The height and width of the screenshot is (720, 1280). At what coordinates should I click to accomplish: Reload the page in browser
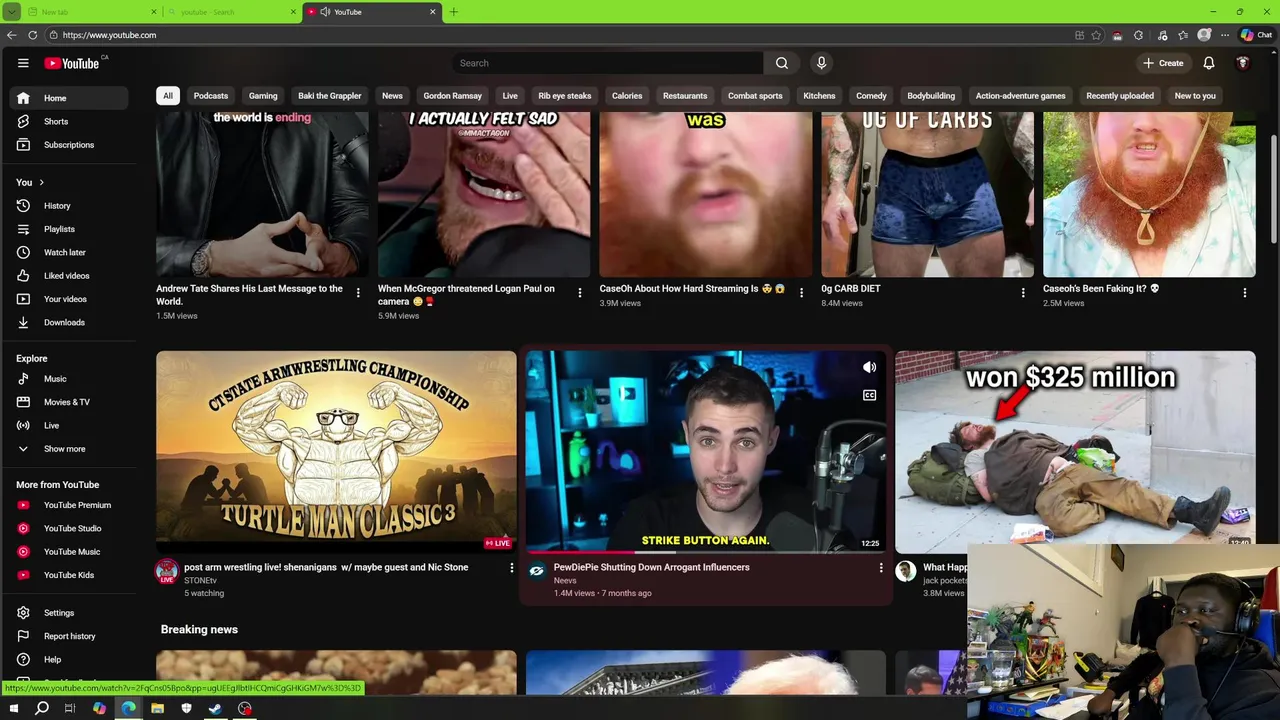click(x=32, y=35)
